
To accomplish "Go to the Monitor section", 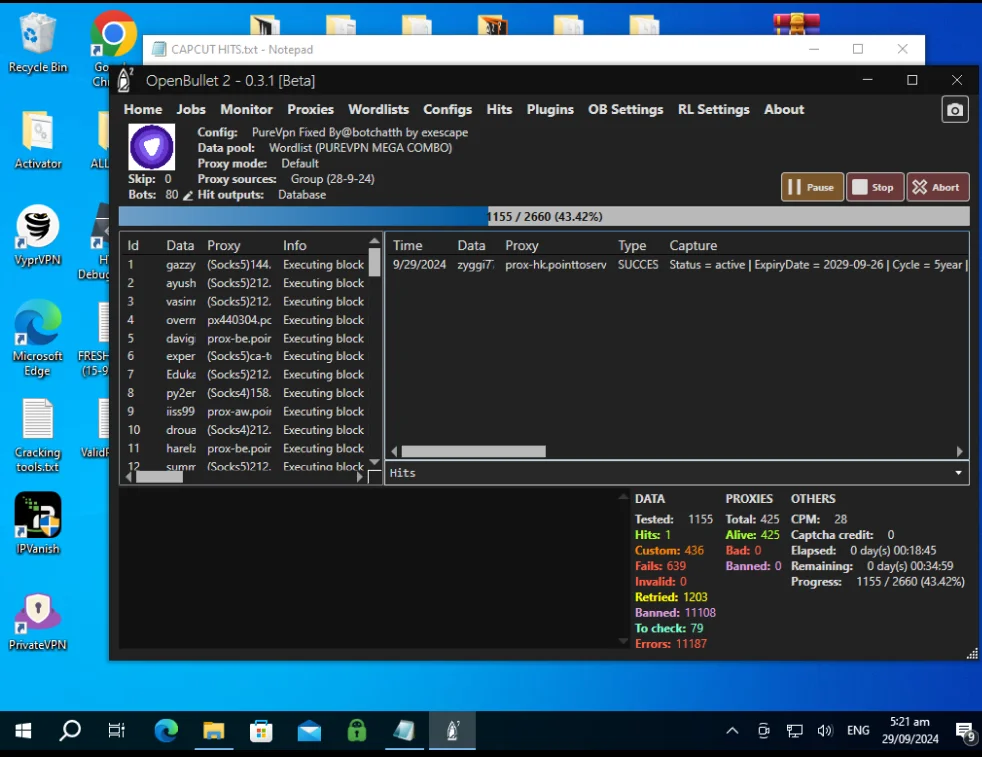I will tap(246, 110).
